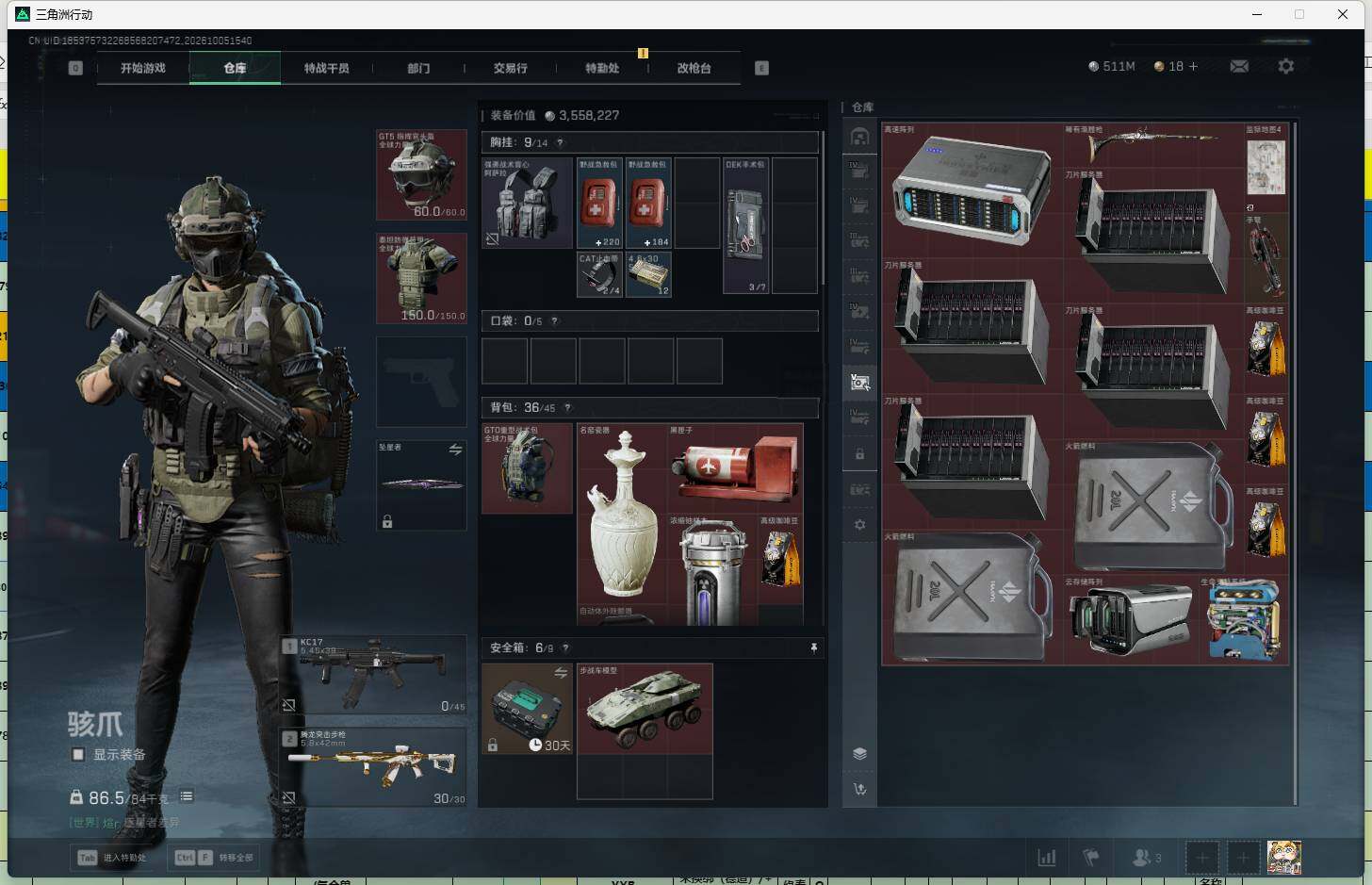1372x885 pixels.
Task: Click the flag icon in bottom bar
Action: (x=1091, y=858)
